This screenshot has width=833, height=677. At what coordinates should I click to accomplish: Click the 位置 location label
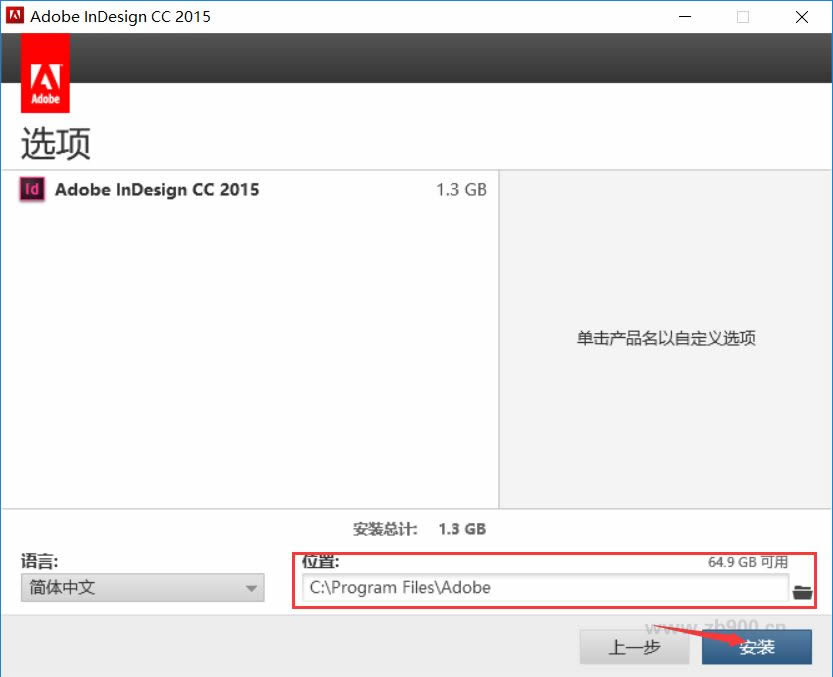pyautogui.click(x=320, y=561)
